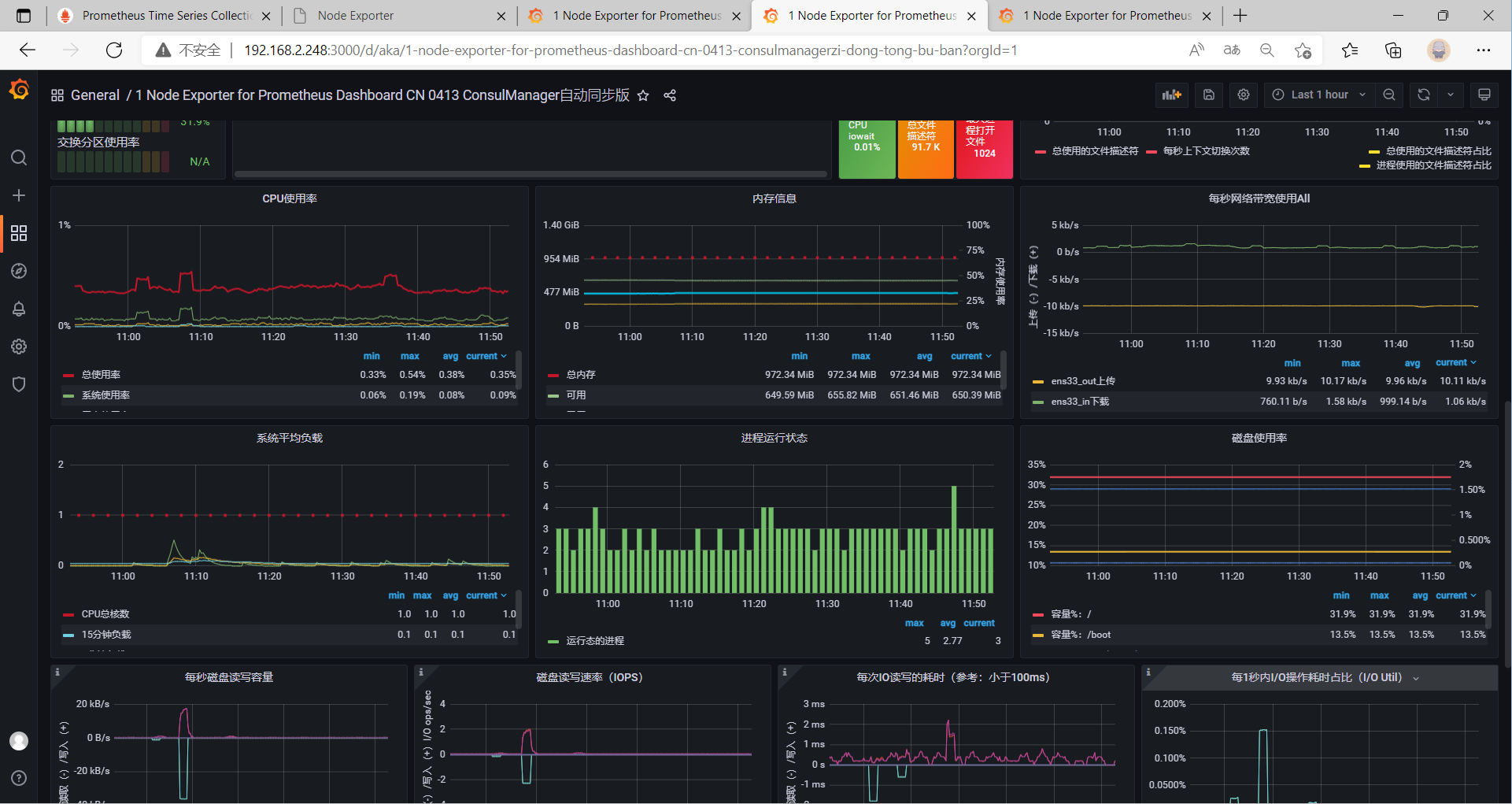Click the 每秒磁盘读写容量 panel info icon
The image size is (1512, 804).
pos(57,672)
